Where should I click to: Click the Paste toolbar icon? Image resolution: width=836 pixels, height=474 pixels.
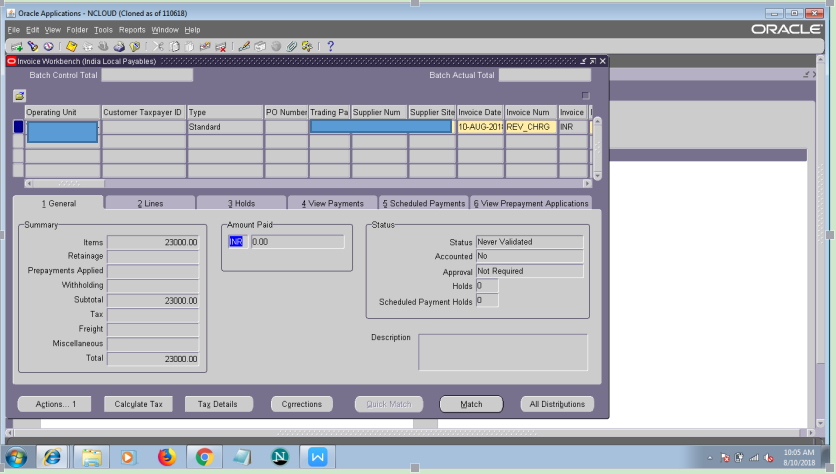coord(189,46)
